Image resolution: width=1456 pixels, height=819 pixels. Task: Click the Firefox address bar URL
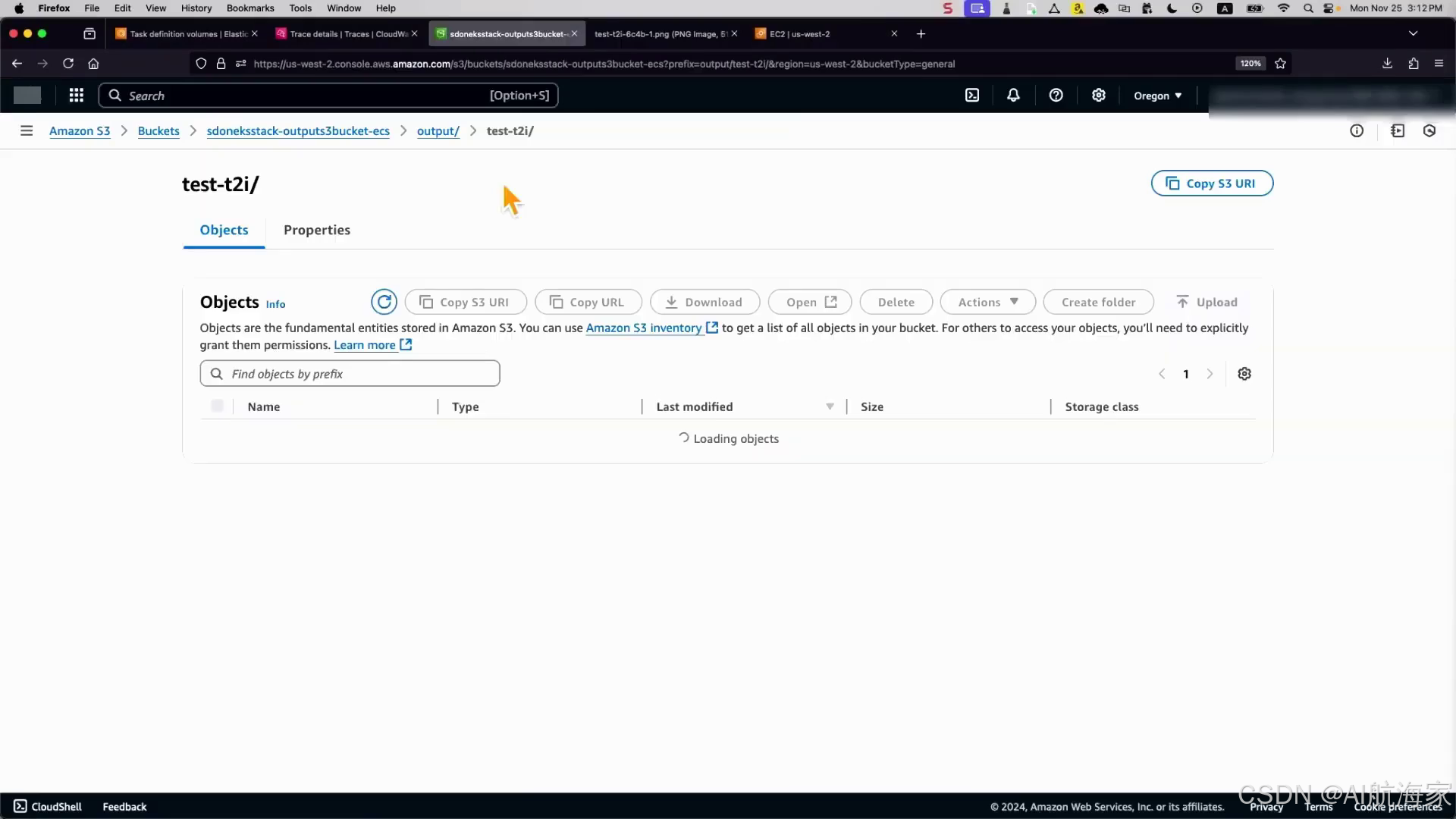tap(604, 64)
